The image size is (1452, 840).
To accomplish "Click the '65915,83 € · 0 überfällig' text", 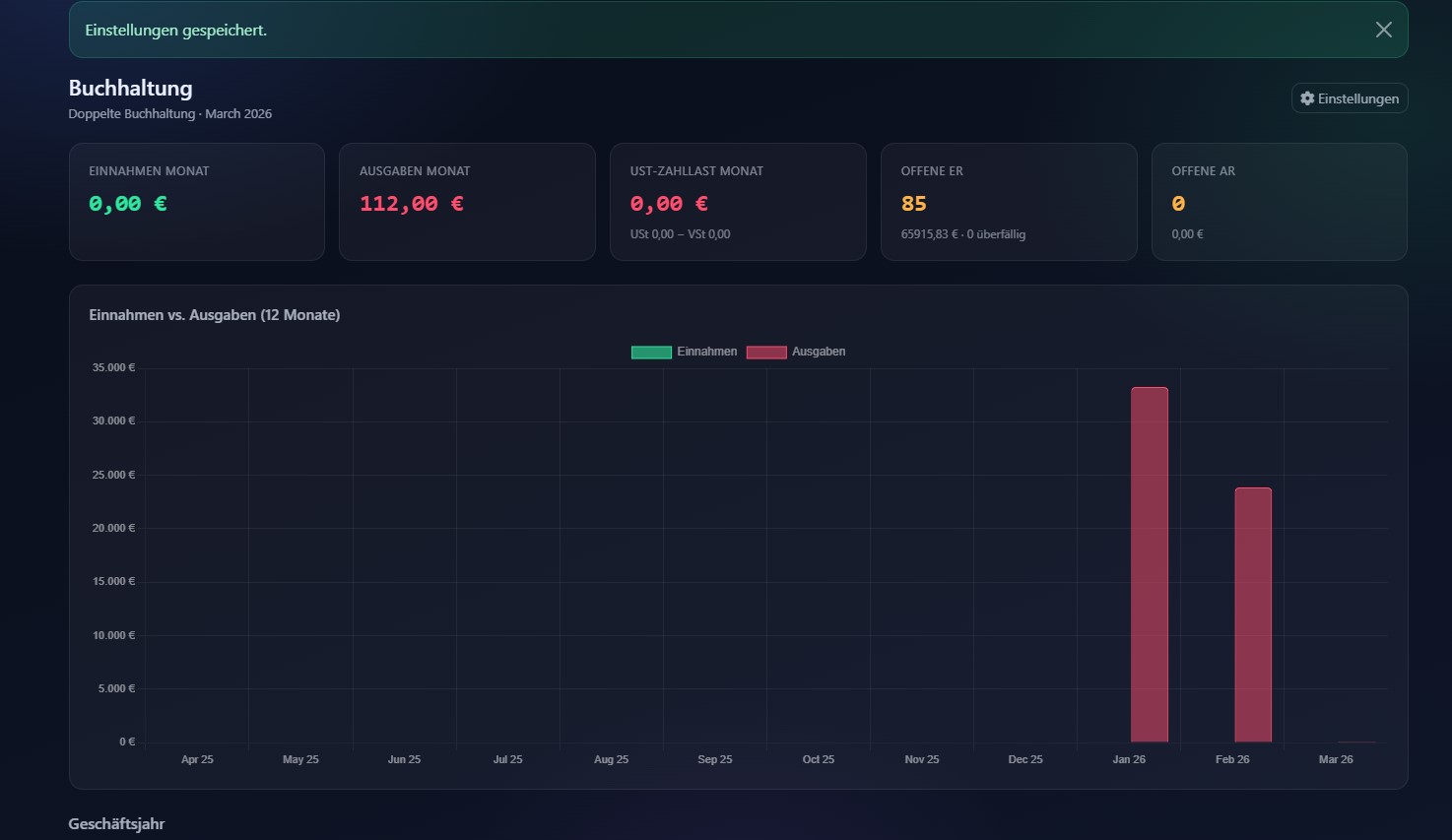I will click(963, 234).
